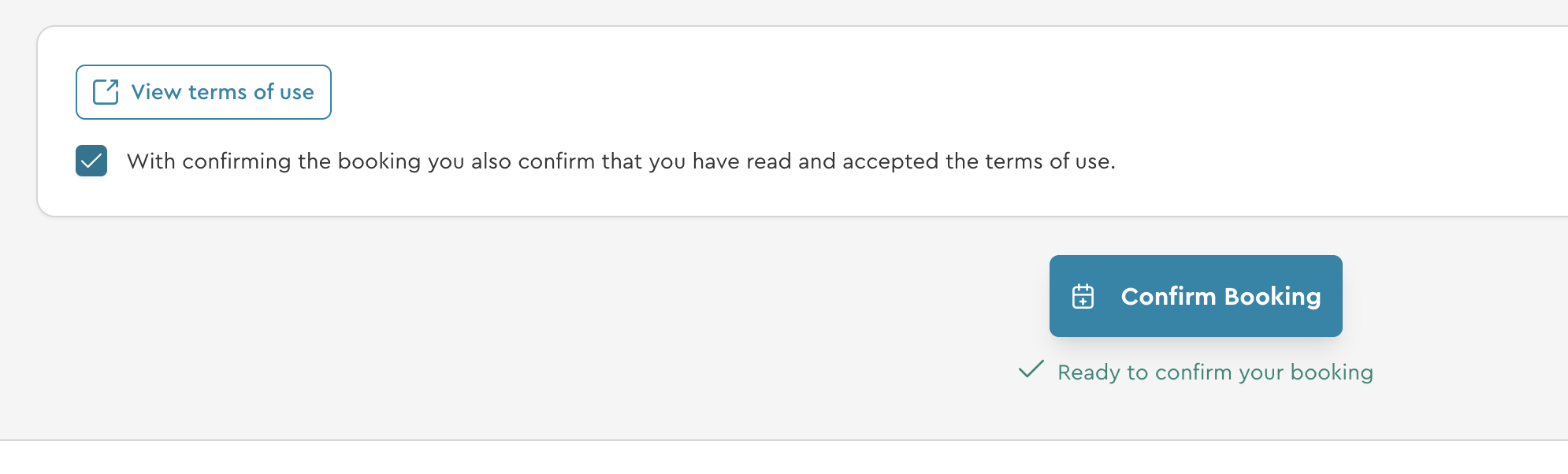The width and height of the screenshot is (1568, 474).
Task: Click the white tick inside the blue checkbox
Action: click(91, 161)
